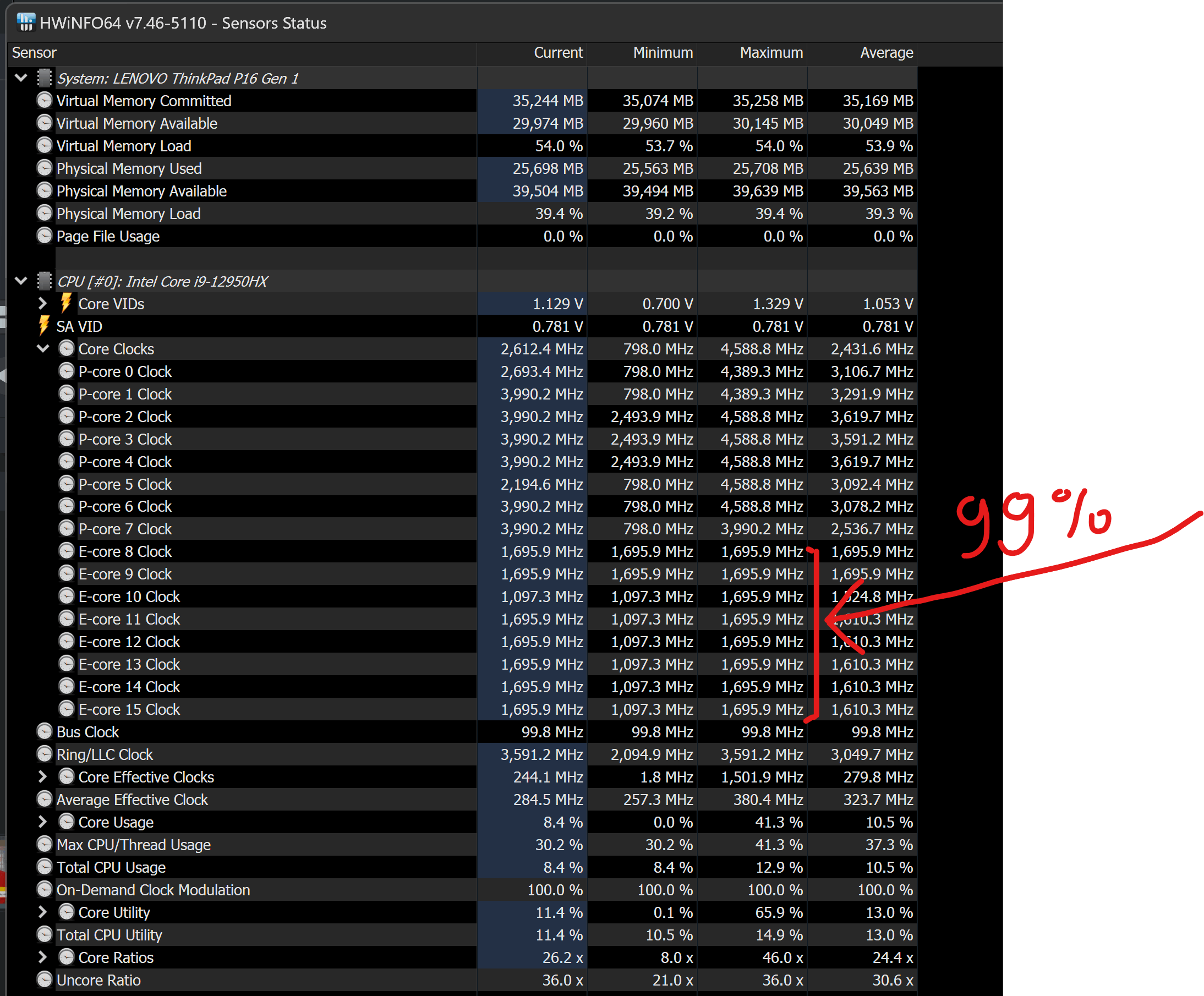Click the CPU i9-12950HX chip icon

44,281
